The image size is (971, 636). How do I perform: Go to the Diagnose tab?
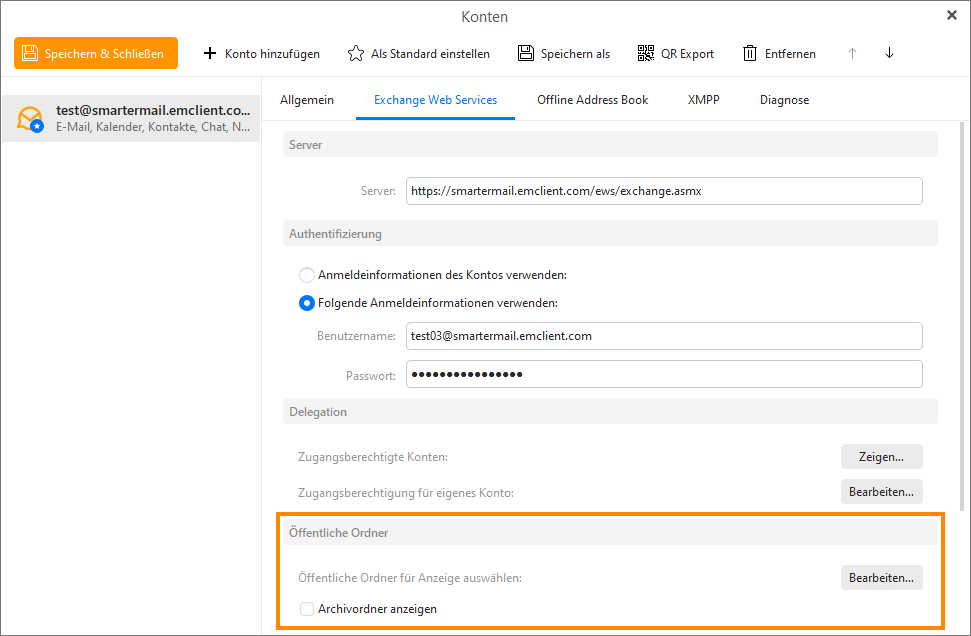tap(784, 100)
